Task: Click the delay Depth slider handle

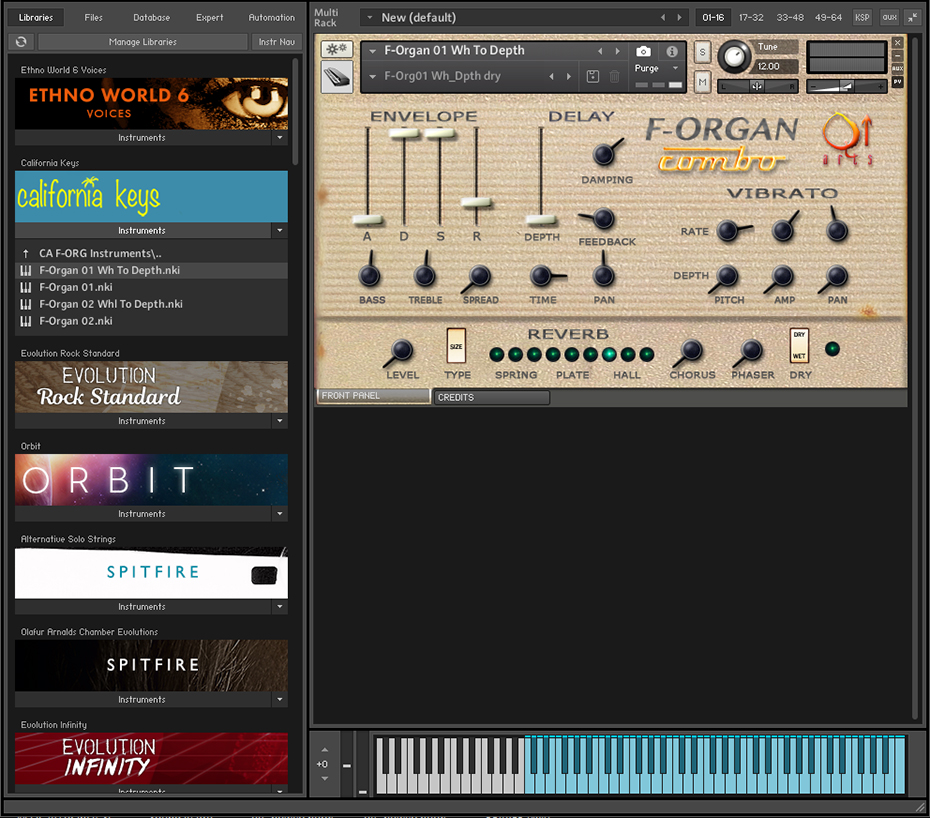Action: 540,220
